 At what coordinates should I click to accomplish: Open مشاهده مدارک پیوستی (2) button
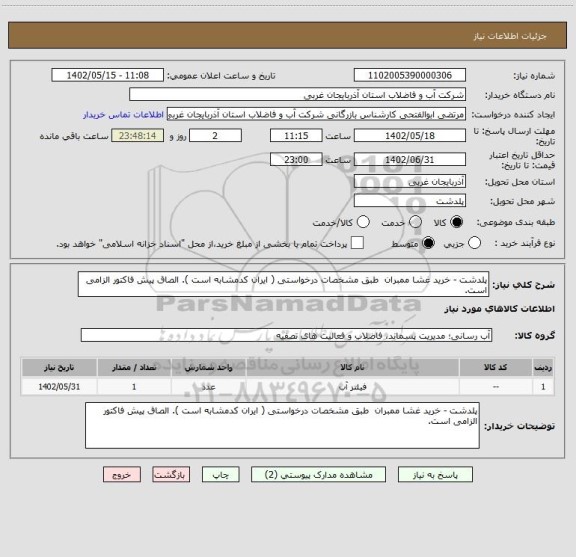coord(318,475)
